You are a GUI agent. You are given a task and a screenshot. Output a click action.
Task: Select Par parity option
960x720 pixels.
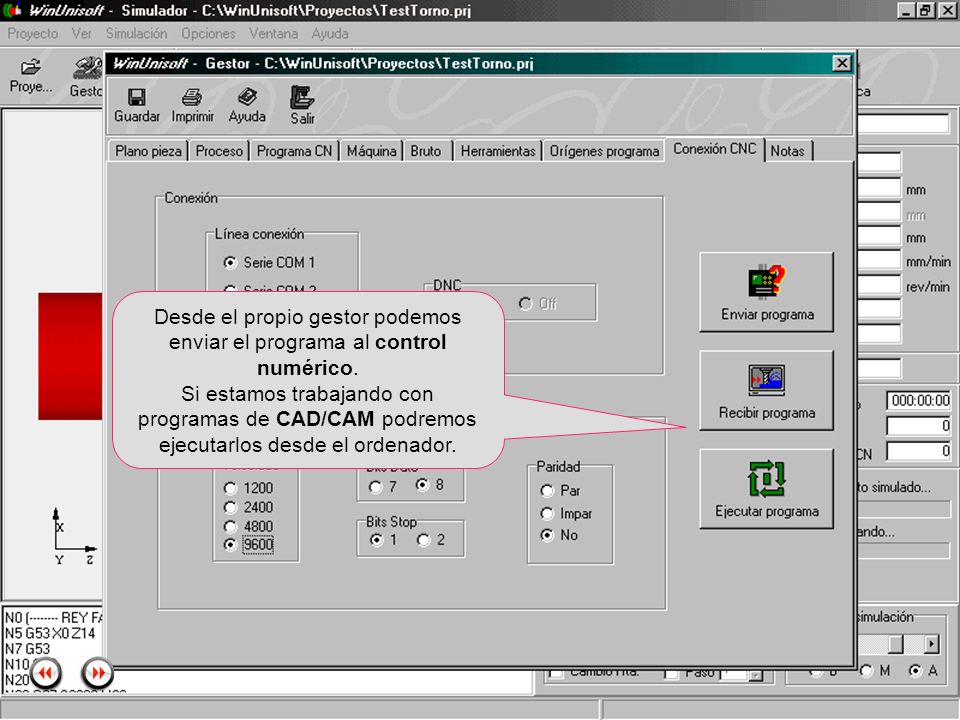pos(560,491)
